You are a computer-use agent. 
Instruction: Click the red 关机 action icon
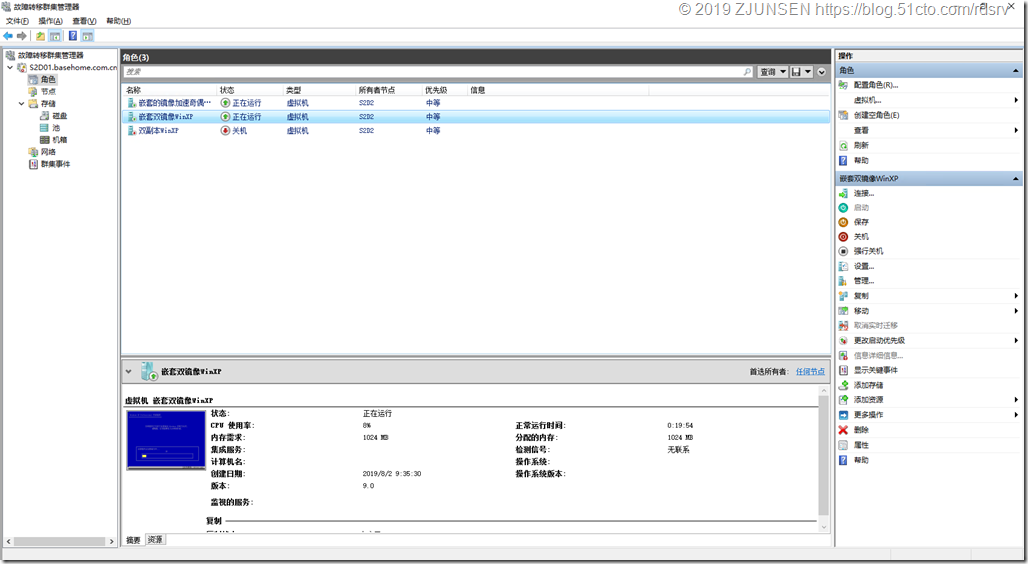coord(844,237)
